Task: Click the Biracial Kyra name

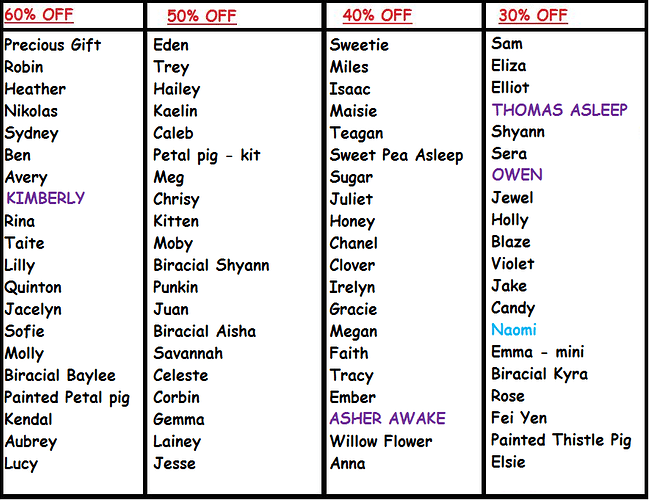Action: (x=539, y=374)
